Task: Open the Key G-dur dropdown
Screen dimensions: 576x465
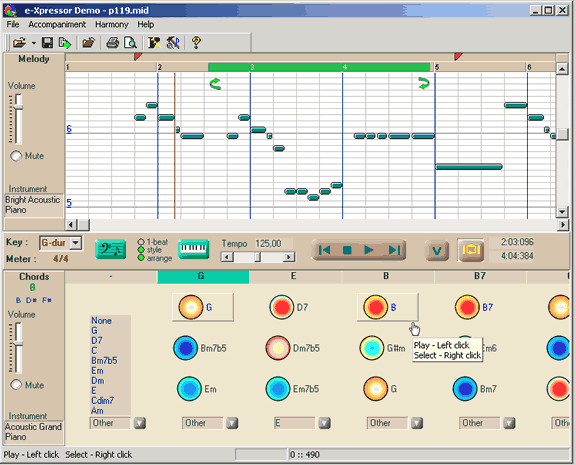Action: pyautogui.click(x=75, y=243)
